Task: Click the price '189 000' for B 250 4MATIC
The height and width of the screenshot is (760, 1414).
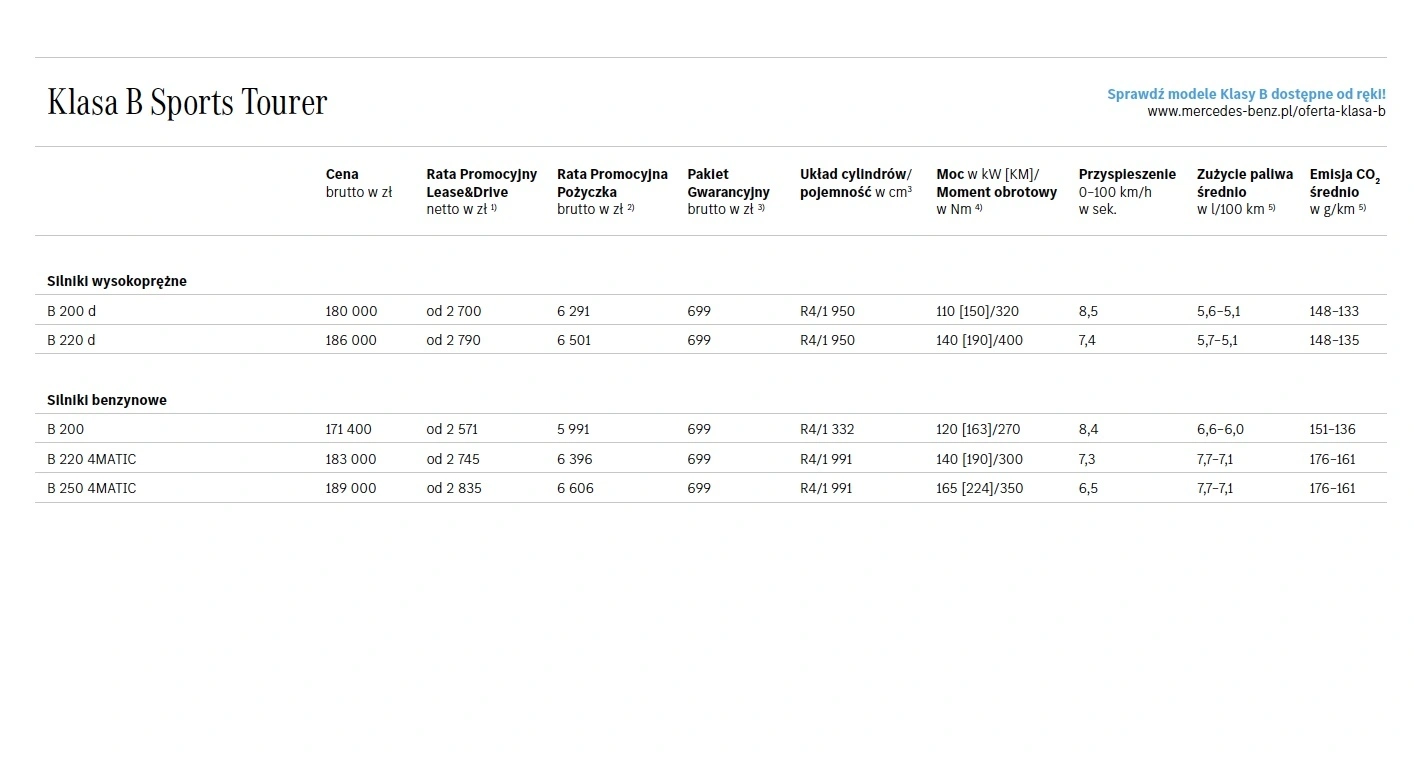Action: pyautogui.click(x=351, y=488)
